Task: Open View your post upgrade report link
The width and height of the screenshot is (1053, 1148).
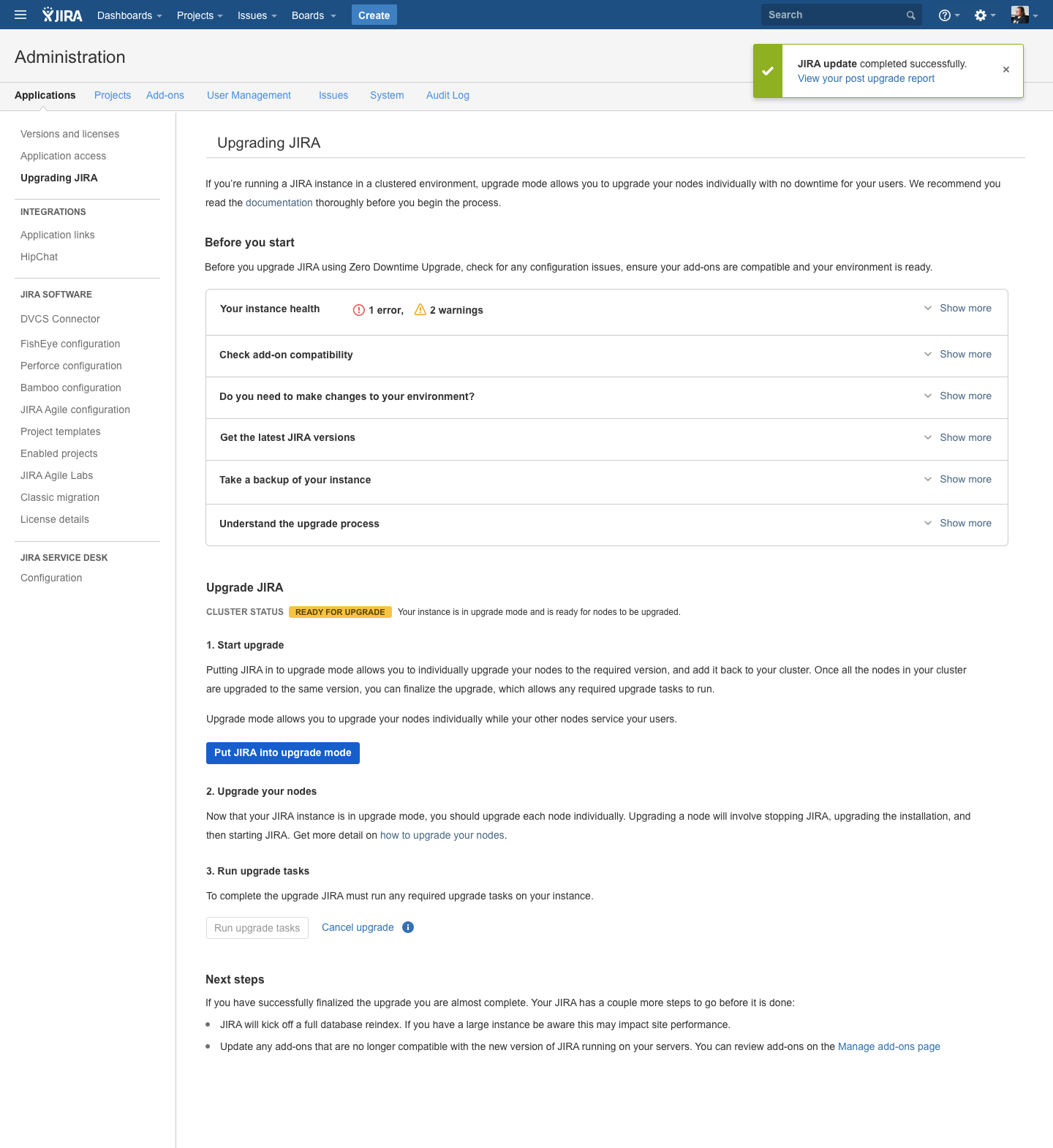Action: click(866, 78)
